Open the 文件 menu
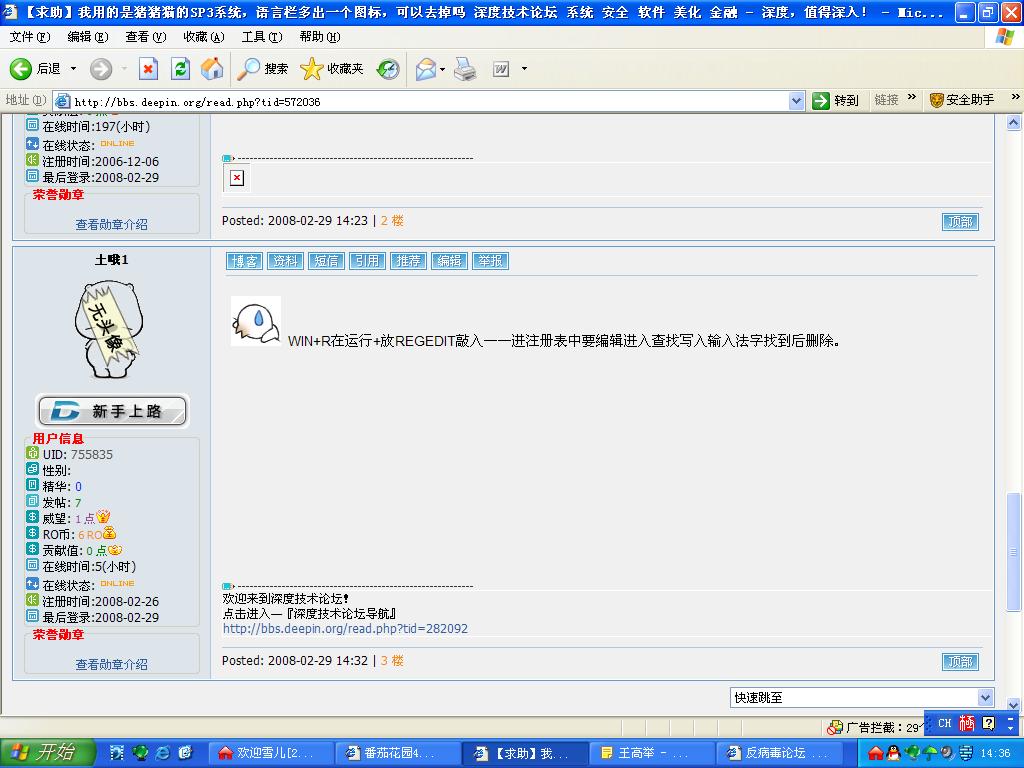This screenshot has height=768, width=1024. 29,37
